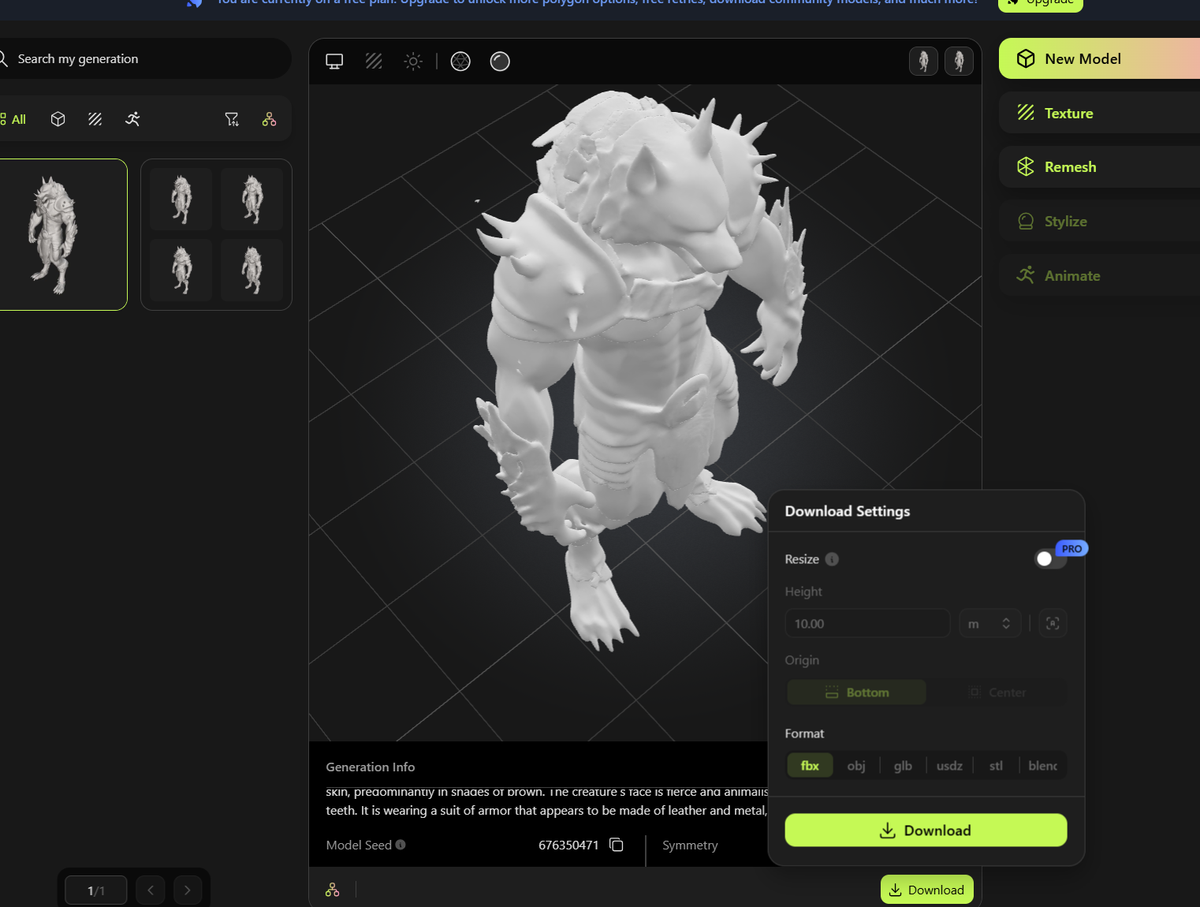Select the wireframe sphere icon in the viewer toolbar

[x=460, y=61]
